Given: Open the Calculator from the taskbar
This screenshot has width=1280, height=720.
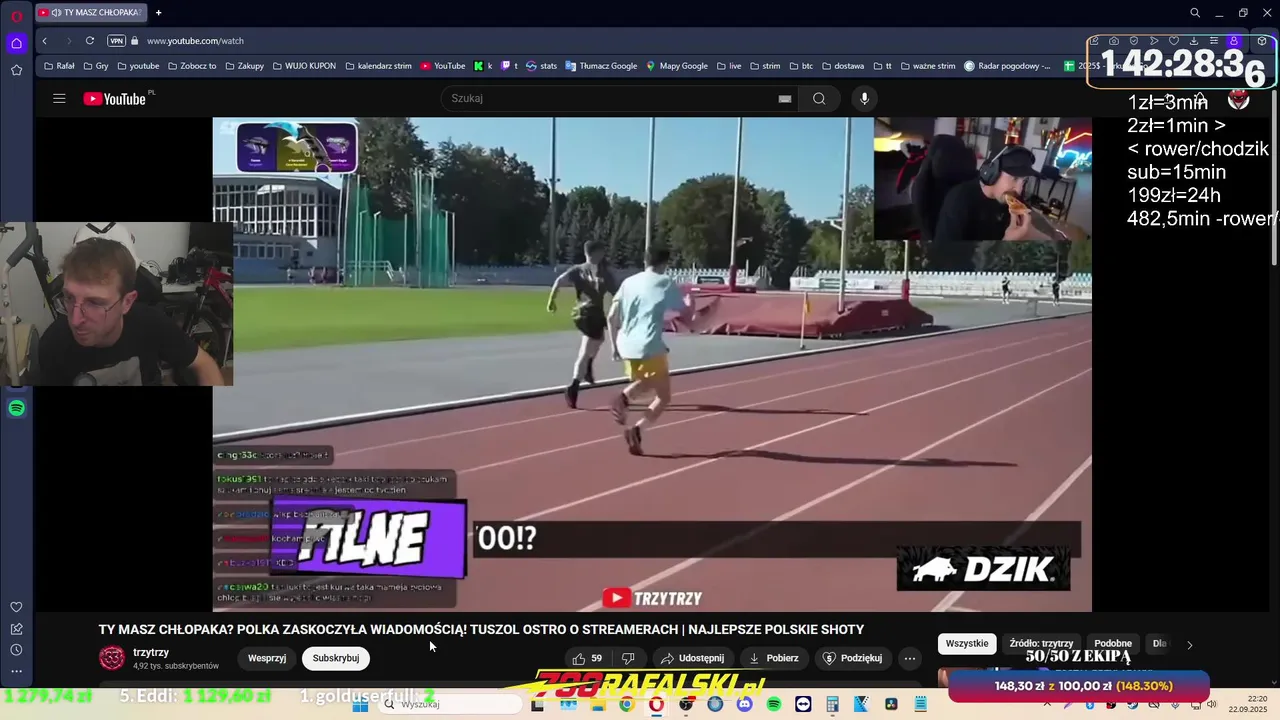Looking at the screenshot, I should point(832,704).
